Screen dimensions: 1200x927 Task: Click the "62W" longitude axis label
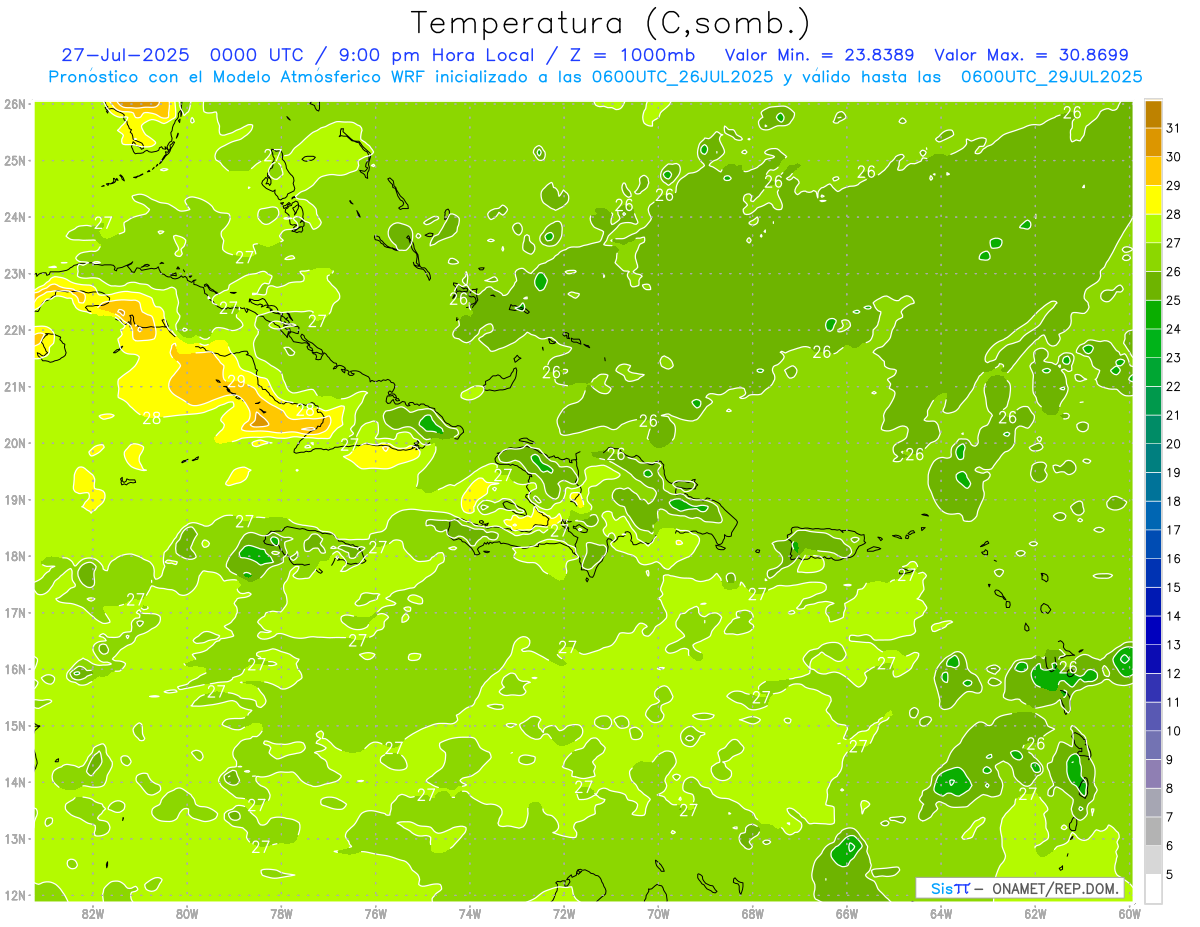pos(1036,913)
